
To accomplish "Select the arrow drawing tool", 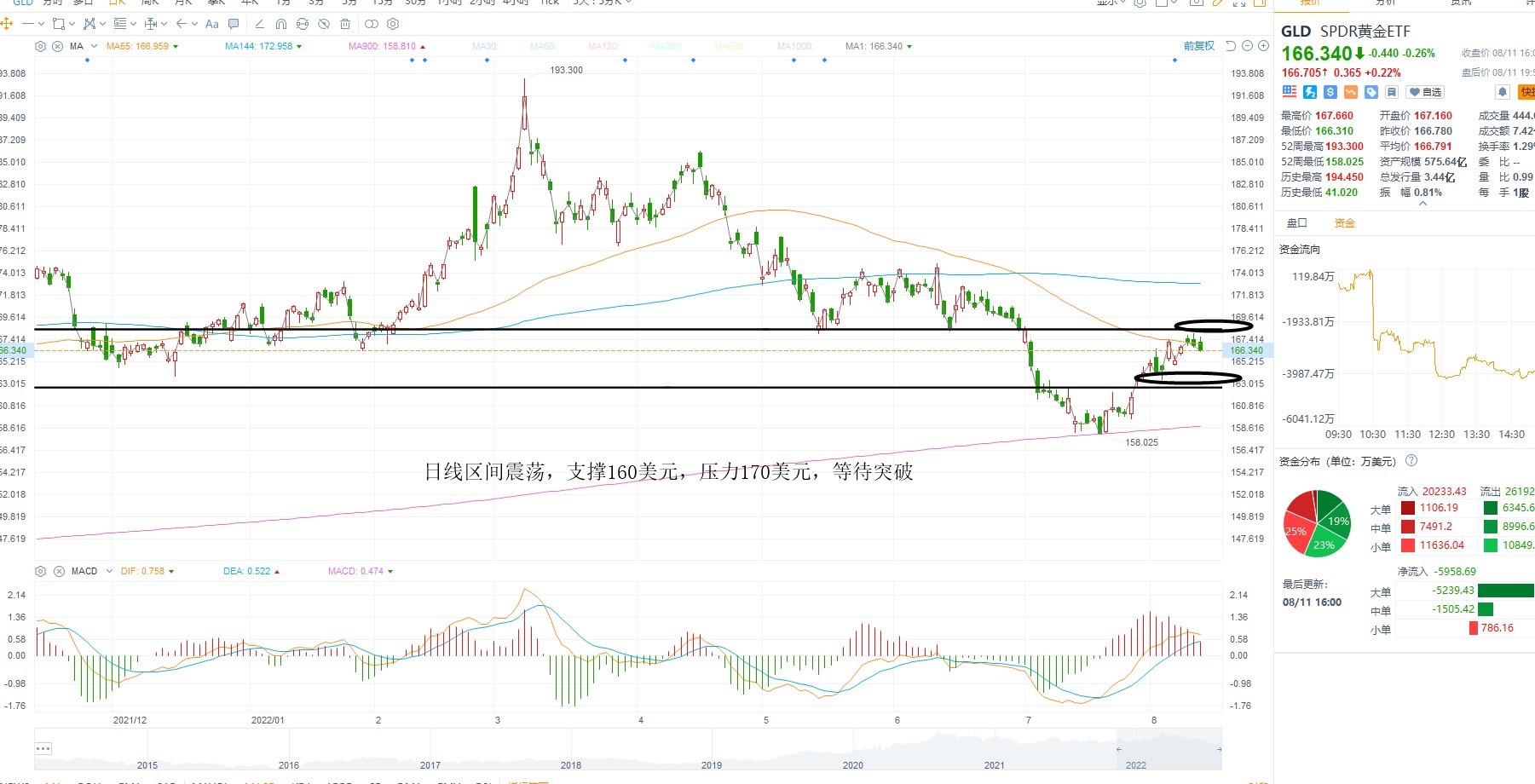I will coord(182,24).
